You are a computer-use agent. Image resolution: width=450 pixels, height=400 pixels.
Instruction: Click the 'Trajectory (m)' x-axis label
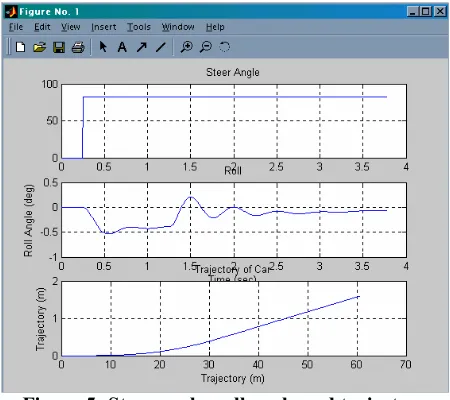[x=233, y=378]
